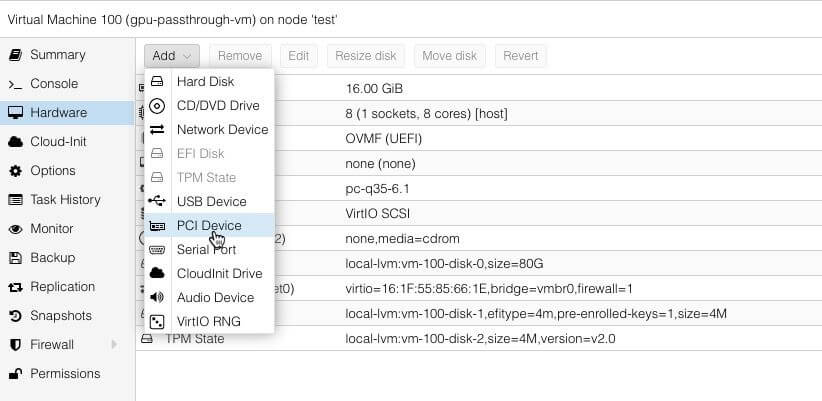Screen dimensions: 822x401
Task: Click the Hard Disk icon in Add menu
Action: (157, 81)
